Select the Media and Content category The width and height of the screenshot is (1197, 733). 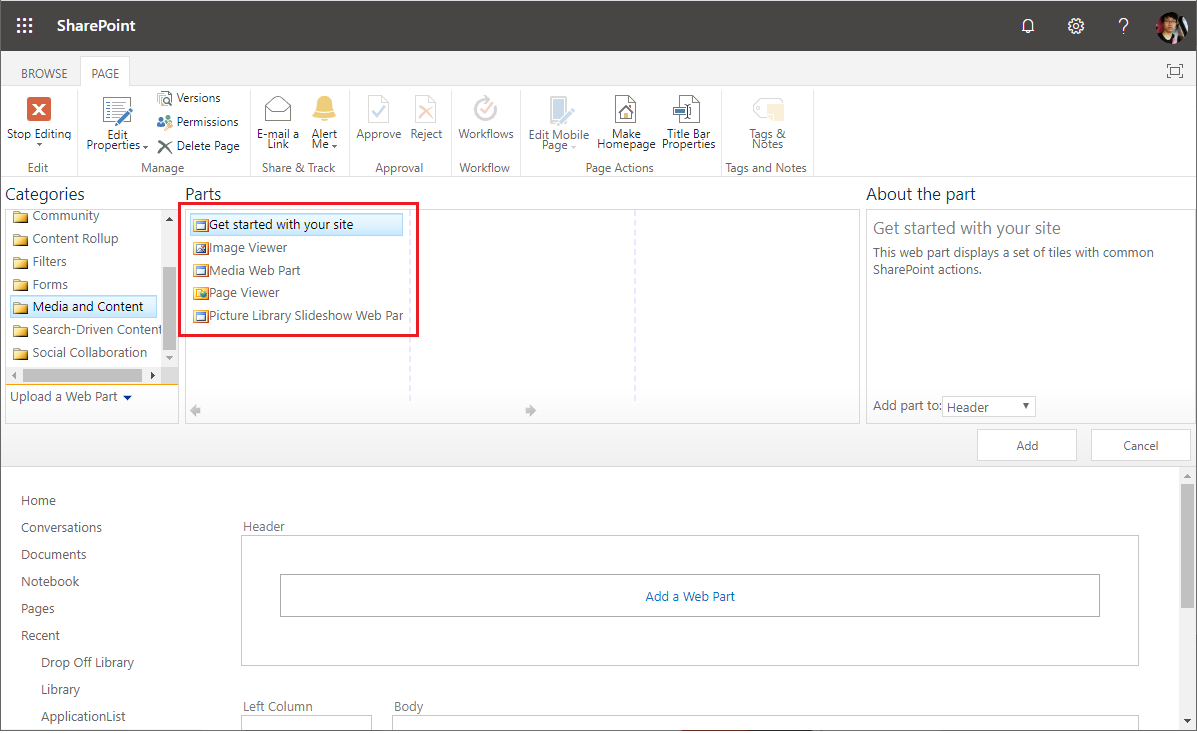(84, 306)
